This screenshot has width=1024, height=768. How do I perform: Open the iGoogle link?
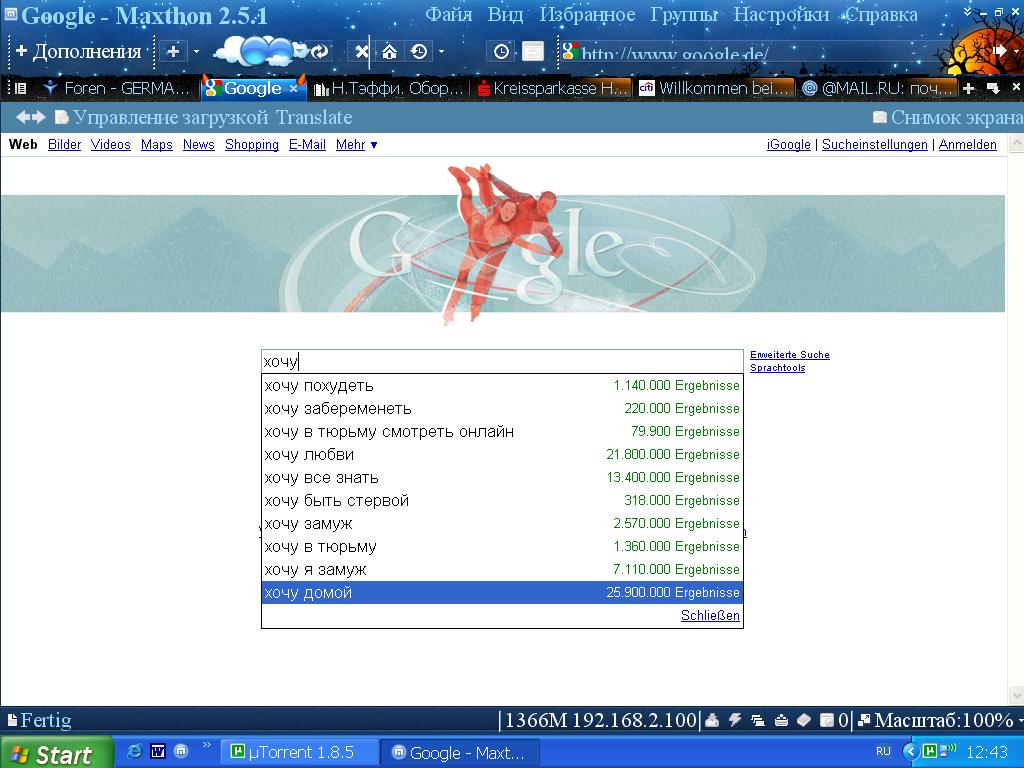pyautogui.click(x=789, y=144)
